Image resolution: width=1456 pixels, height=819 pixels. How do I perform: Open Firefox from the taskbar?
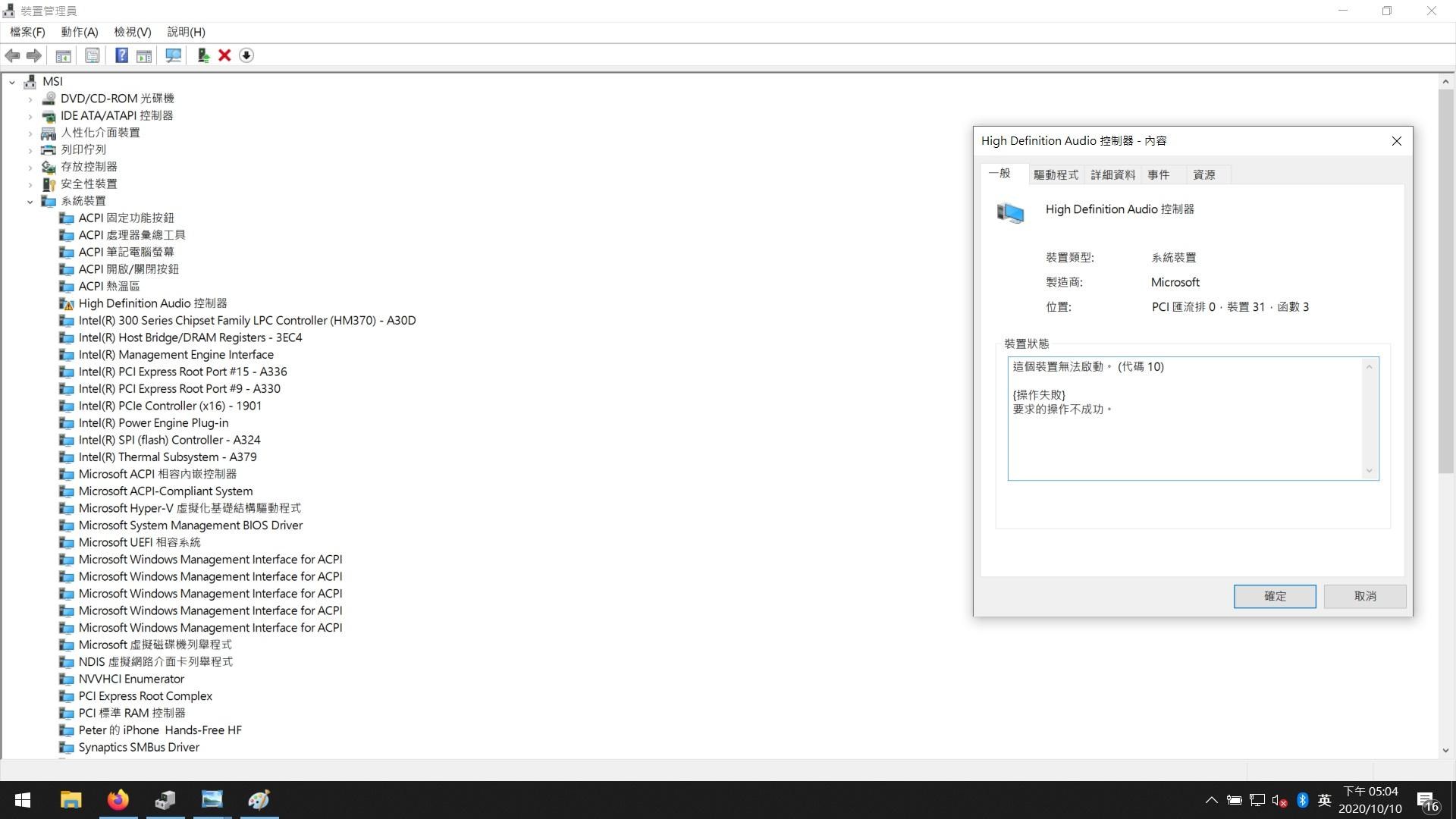pos(118,800)
